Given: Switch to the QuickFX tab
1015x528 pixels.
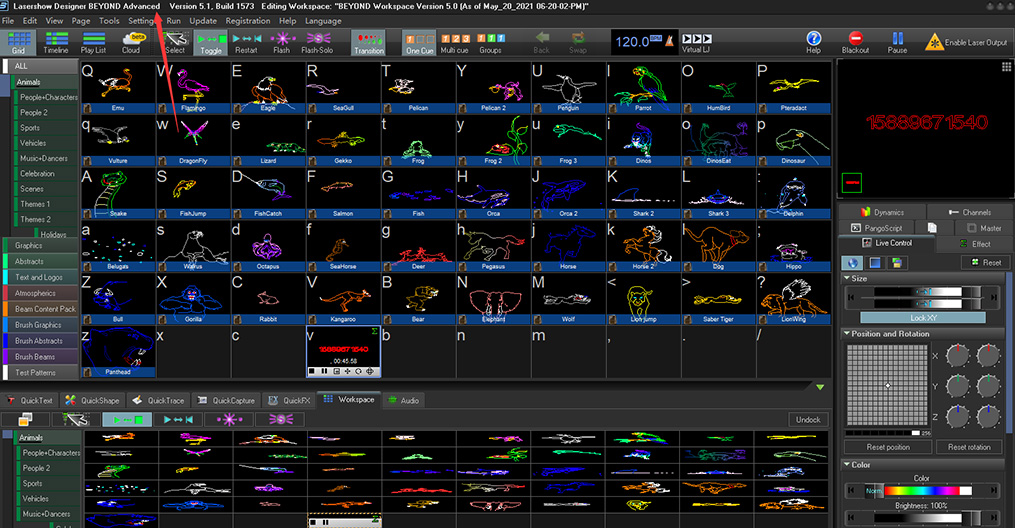Looking at the screenshot, I should tap(289, 400).
